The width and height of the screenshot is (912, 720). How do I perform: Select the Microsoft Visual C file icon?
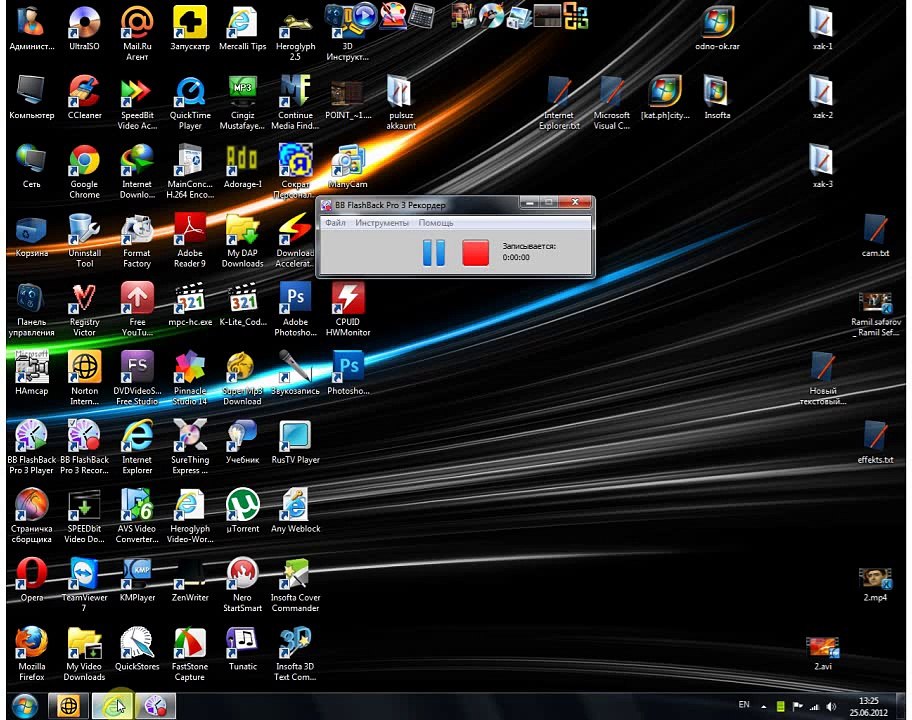611,103
